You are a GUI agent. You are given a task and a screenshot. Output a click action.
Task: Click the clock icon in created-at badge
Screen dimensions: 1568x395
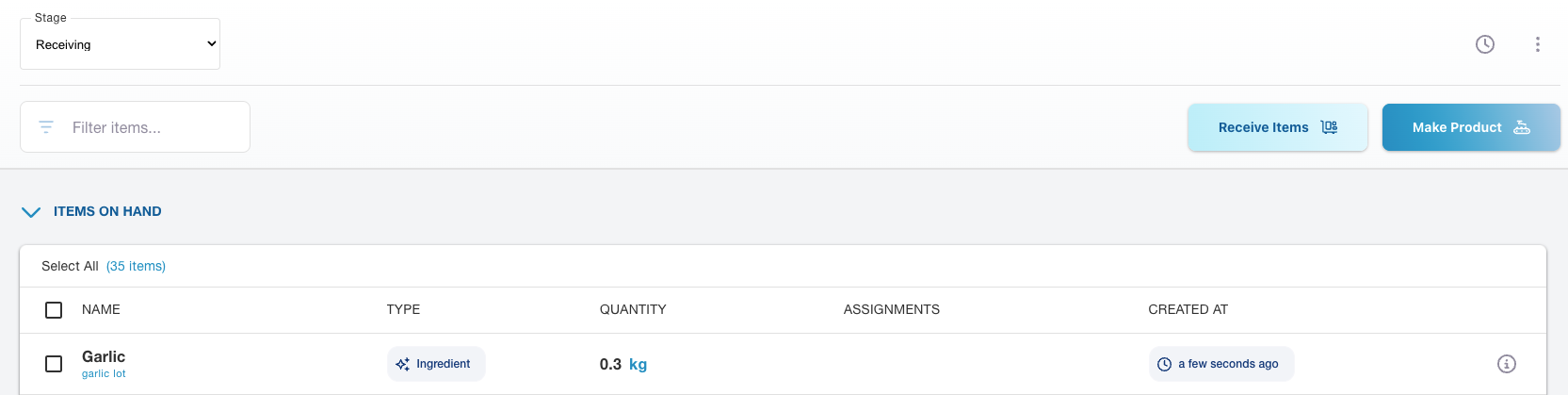[1165, 364]
